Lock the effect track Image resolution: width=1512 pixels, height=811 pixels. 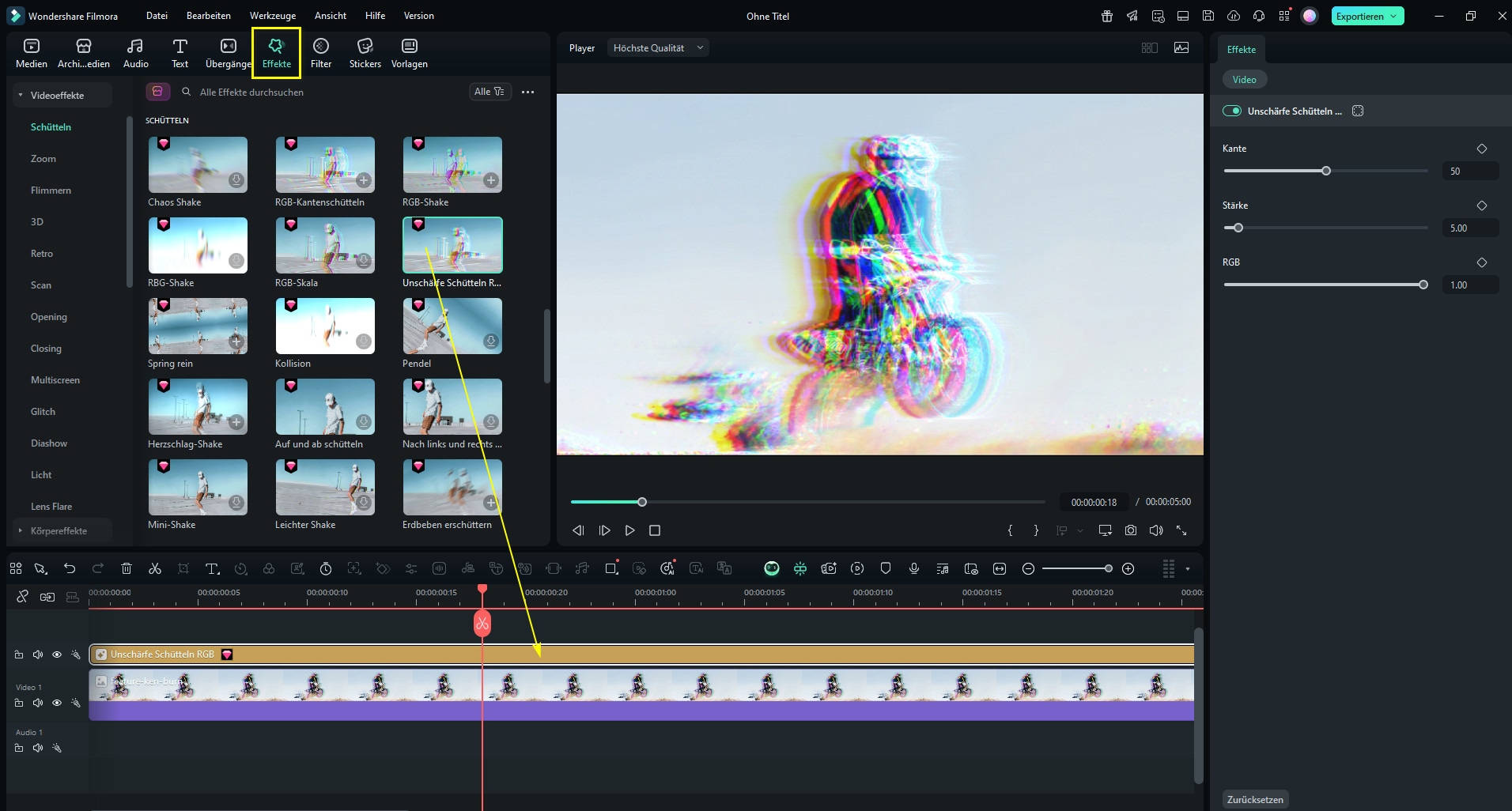[19, 654]
